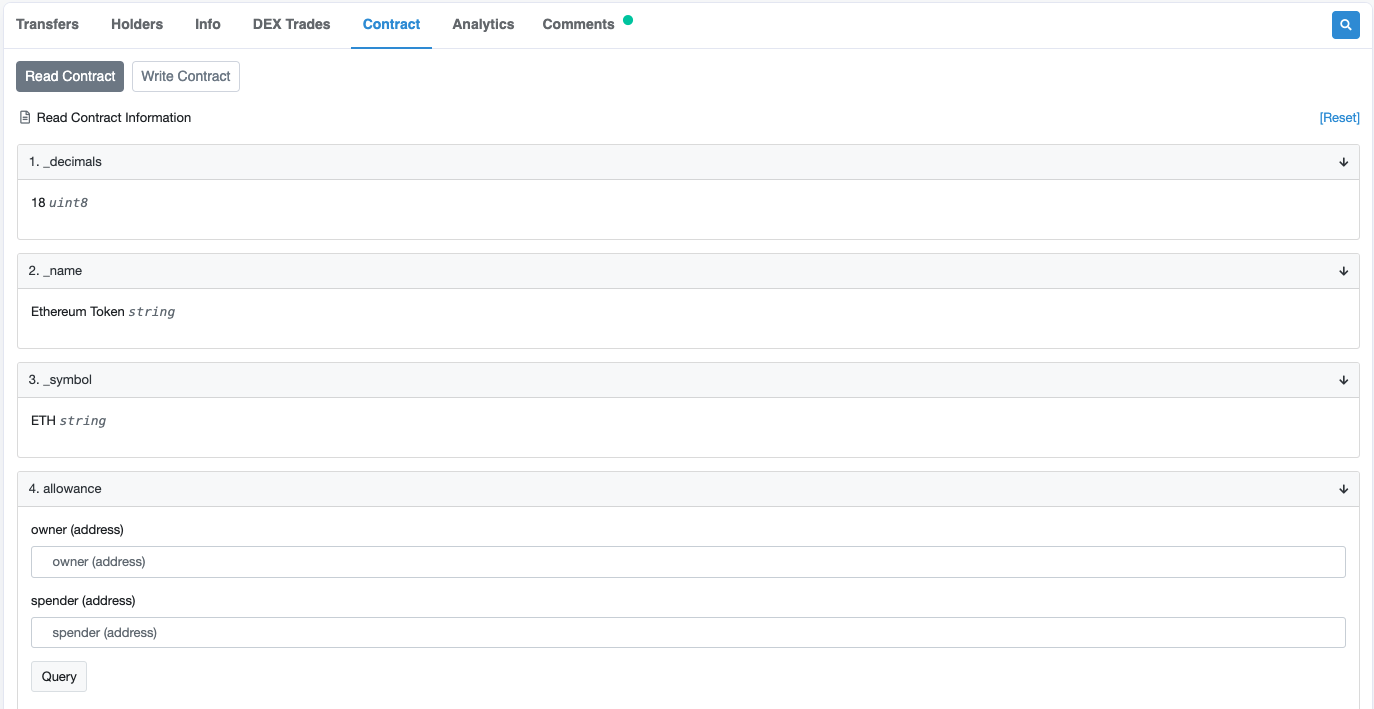
Task: Click the document icon beside Read Contract Information
Action: click(x=25, y=118)
